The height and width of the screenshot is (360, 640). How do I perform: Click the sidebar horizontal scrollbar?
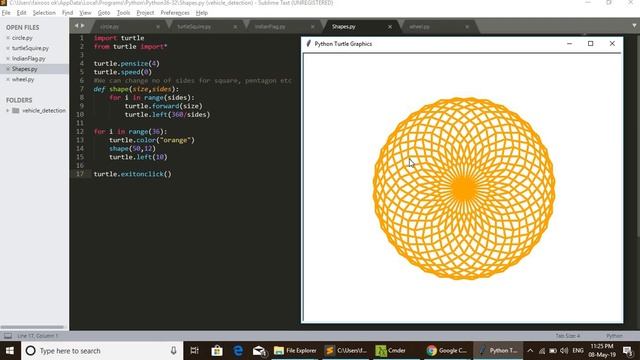coord(32,327)
